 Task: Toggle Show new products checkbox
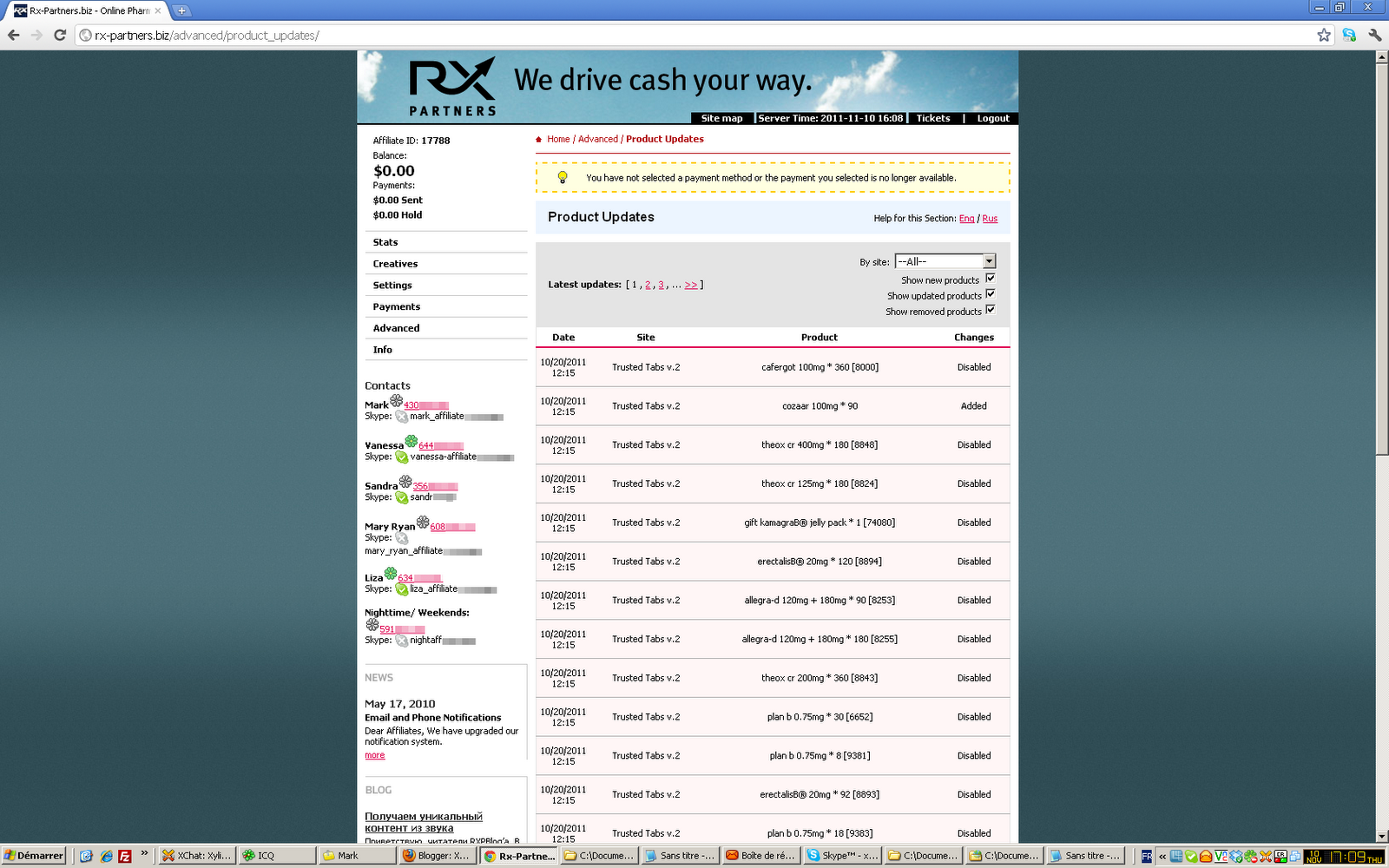coord(990,279)
